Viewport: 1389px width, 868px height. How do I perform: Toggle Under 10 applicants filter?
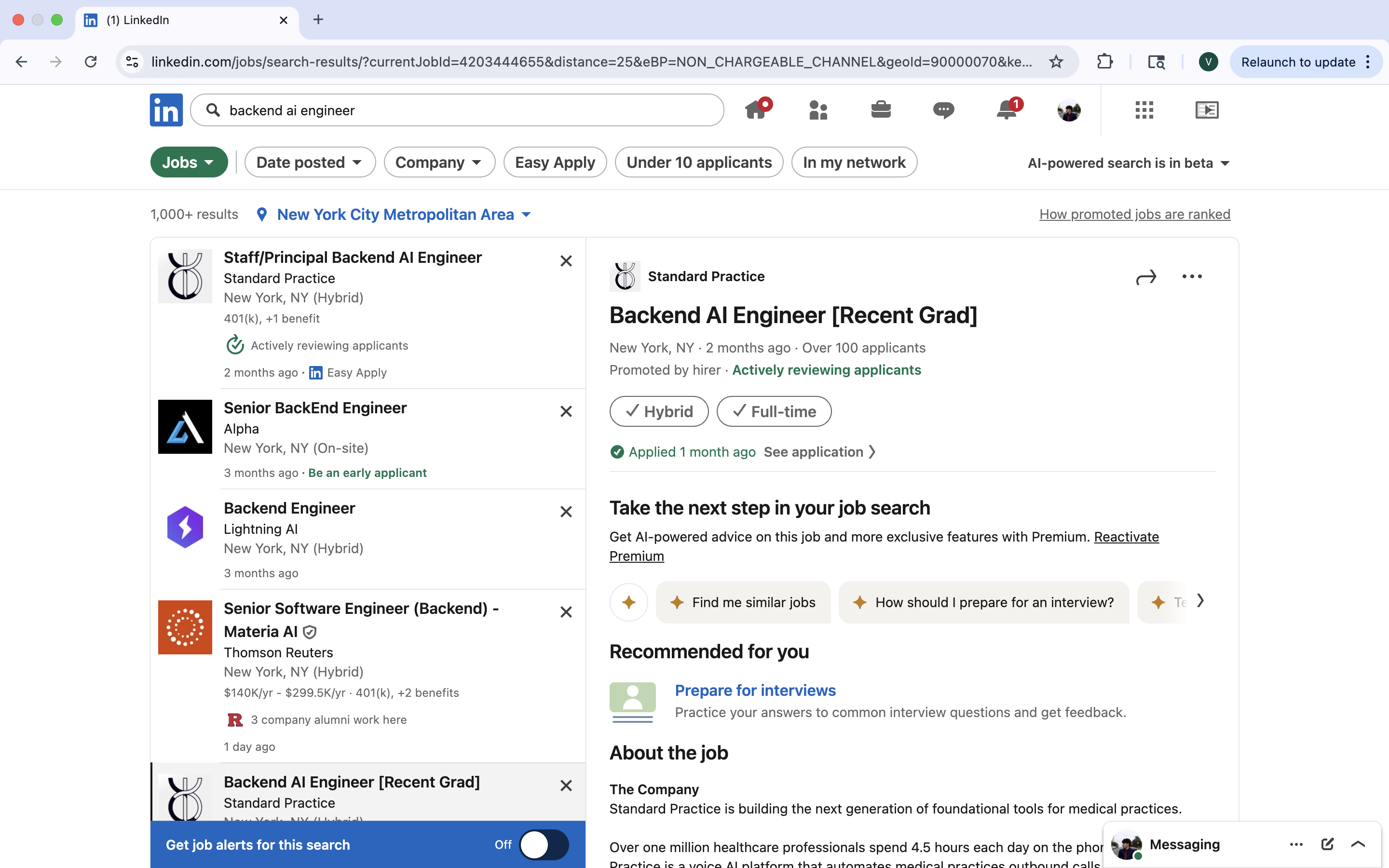pos(698,163)
